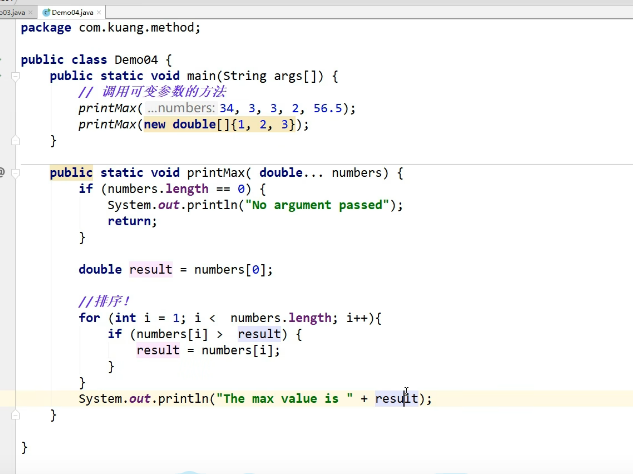Image resolution: width=633 pixels, height=474 pixels.
Task: Click the value 56.5 in first printMax call
Action: (328, 108)
